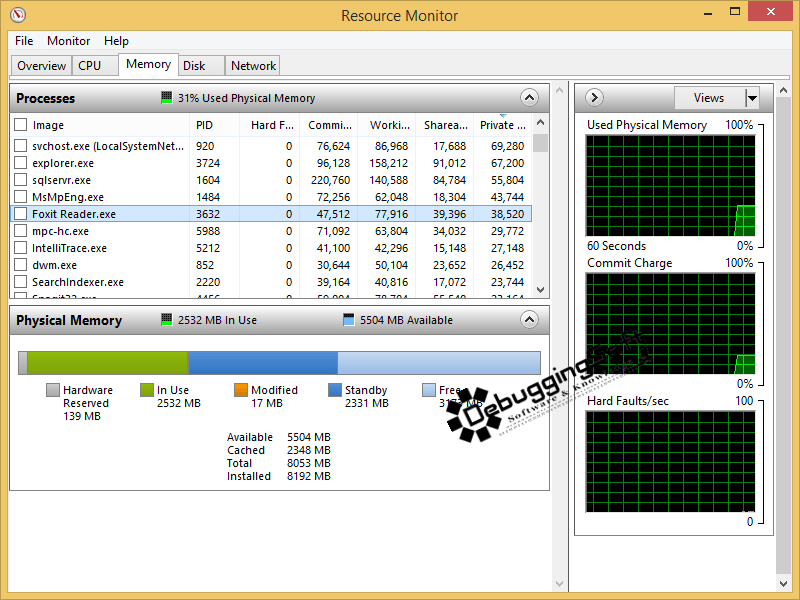Open the Help menu

click(116, 41)
